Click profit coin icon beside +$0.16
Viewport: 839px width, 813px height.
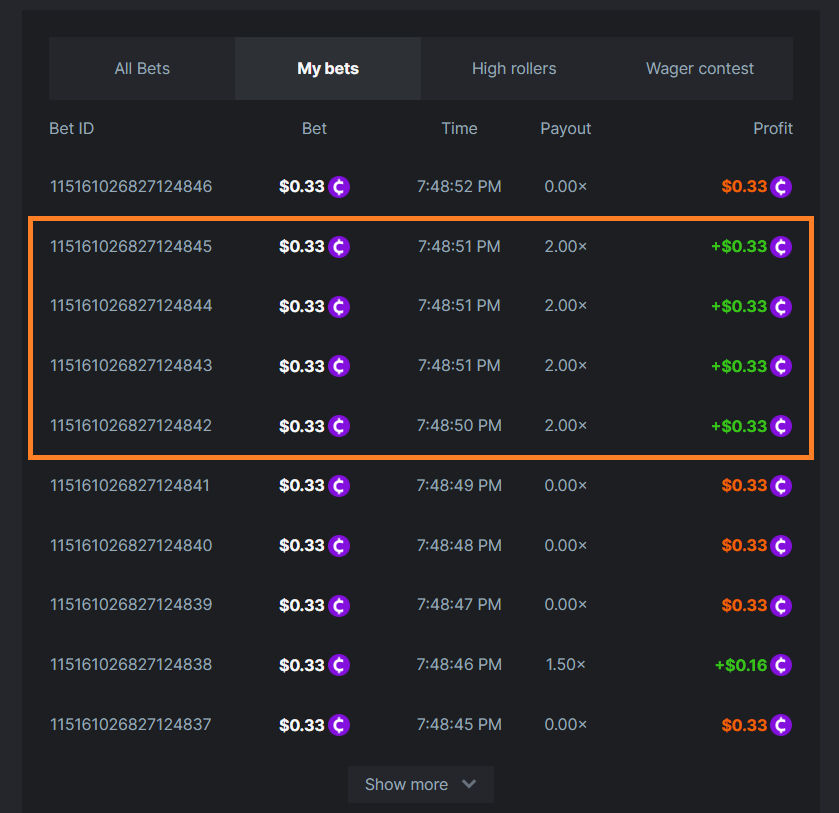[781, 665]
